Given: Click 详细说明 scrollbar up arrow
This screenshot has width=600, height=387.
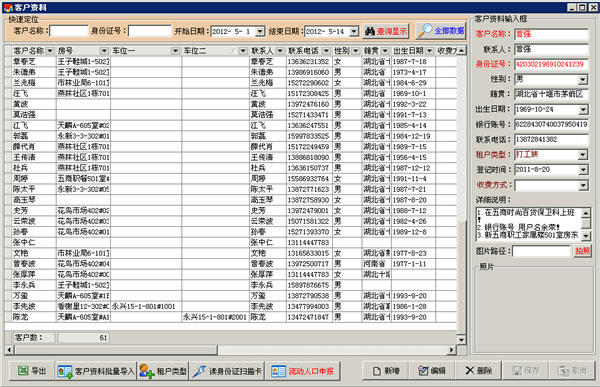Looking at the screenshot, I should (x=586, y=212).
